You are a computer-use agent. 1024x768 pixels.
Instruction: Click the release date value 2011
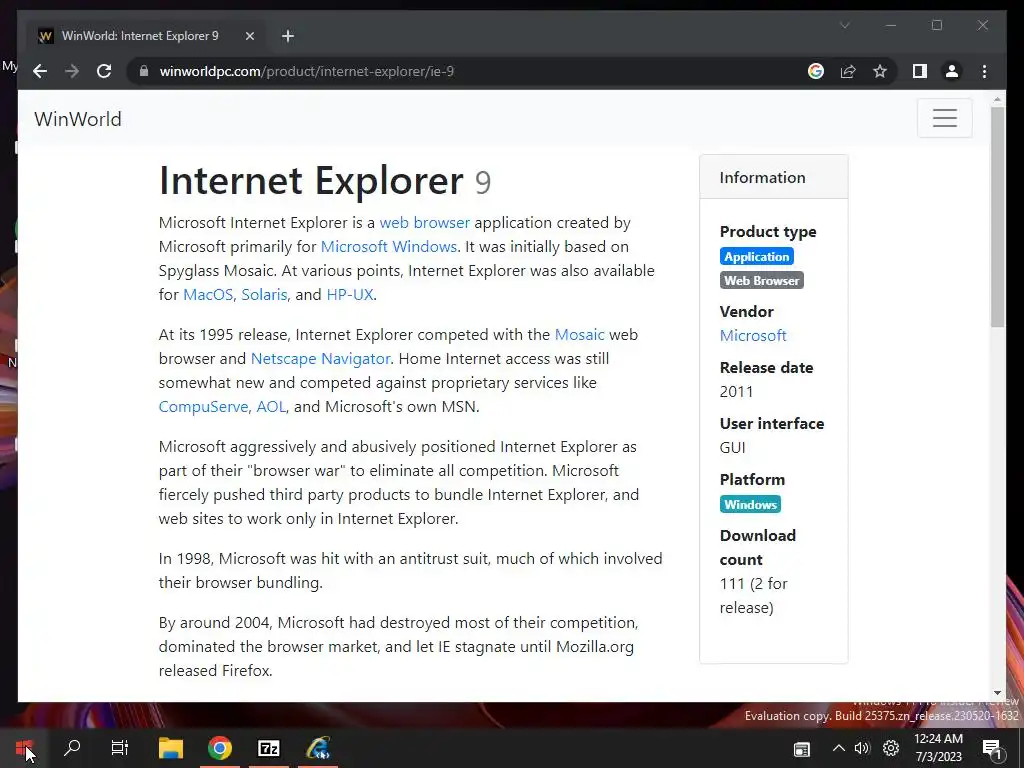tap(736, 392)
